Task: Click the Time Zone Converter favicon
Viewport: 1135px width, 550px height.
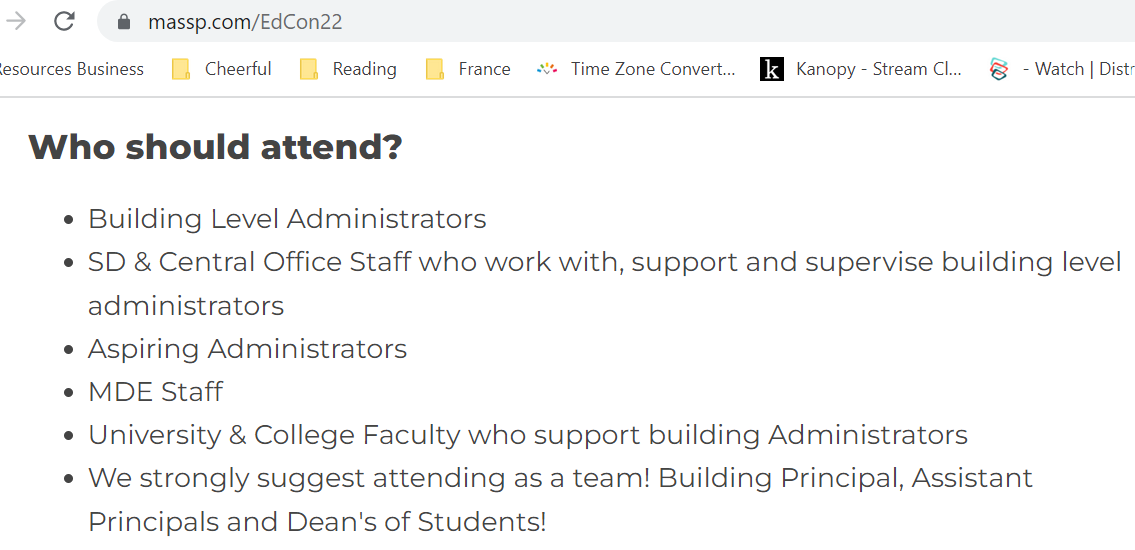Action: pos(547,69)
